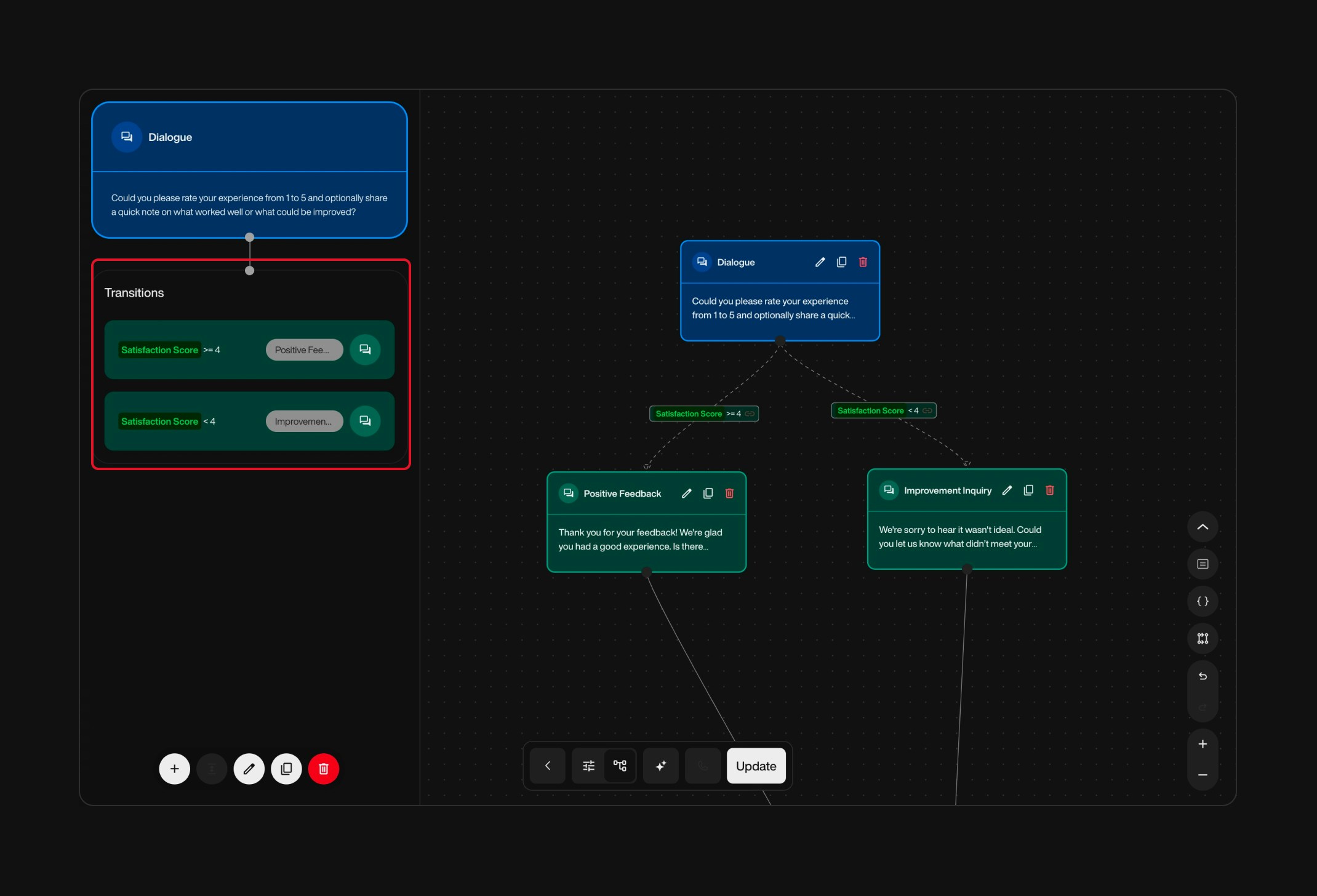Open the notes panel icon on right sidebar

pos(1203,564)
